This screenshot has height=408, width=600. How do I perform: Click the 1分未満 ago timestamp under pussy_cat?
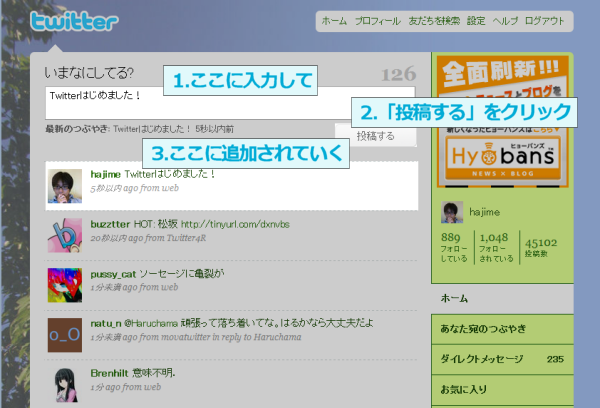114,287
